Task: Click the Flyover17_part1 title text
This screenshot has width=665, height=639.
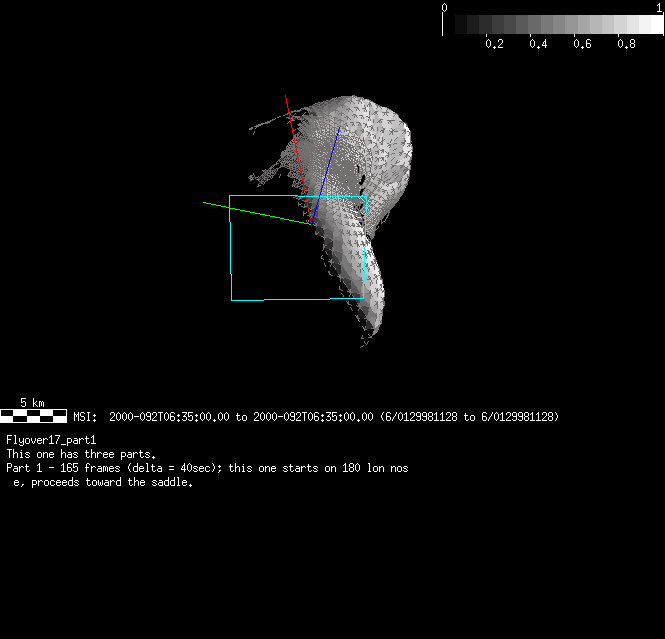Action: coord(51,440)
